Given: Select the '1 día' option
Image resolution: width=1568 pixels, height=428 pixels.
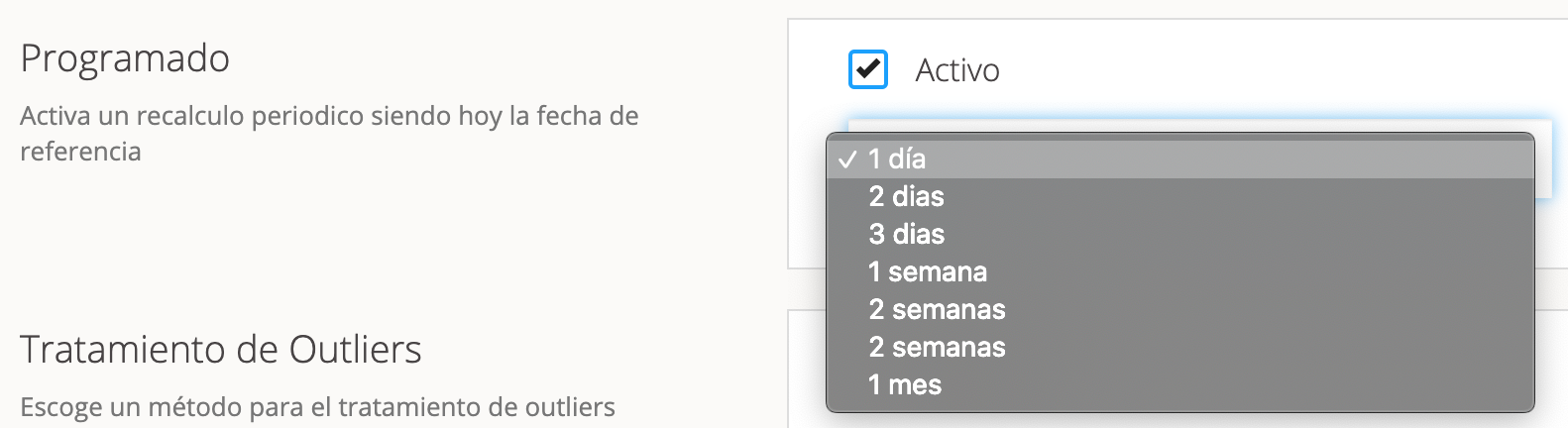Looking at the screenshot, I should click(897, 159).
